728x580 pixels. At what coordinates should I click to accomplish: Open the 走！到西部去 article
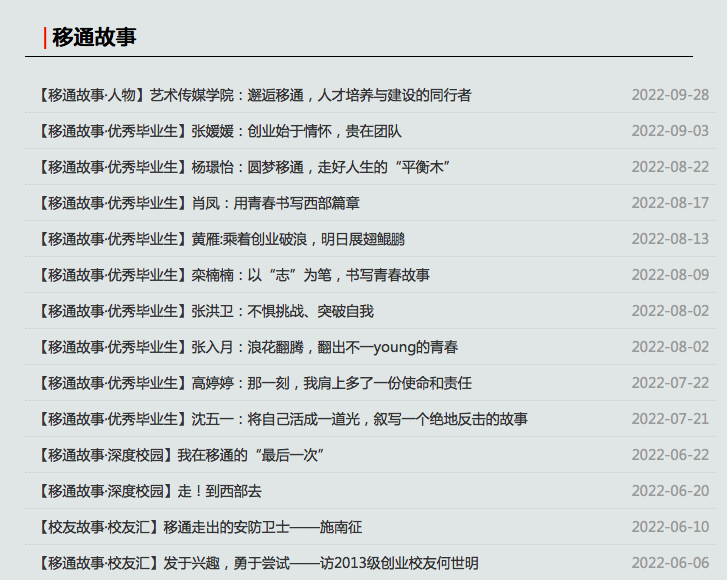(148, 491)
